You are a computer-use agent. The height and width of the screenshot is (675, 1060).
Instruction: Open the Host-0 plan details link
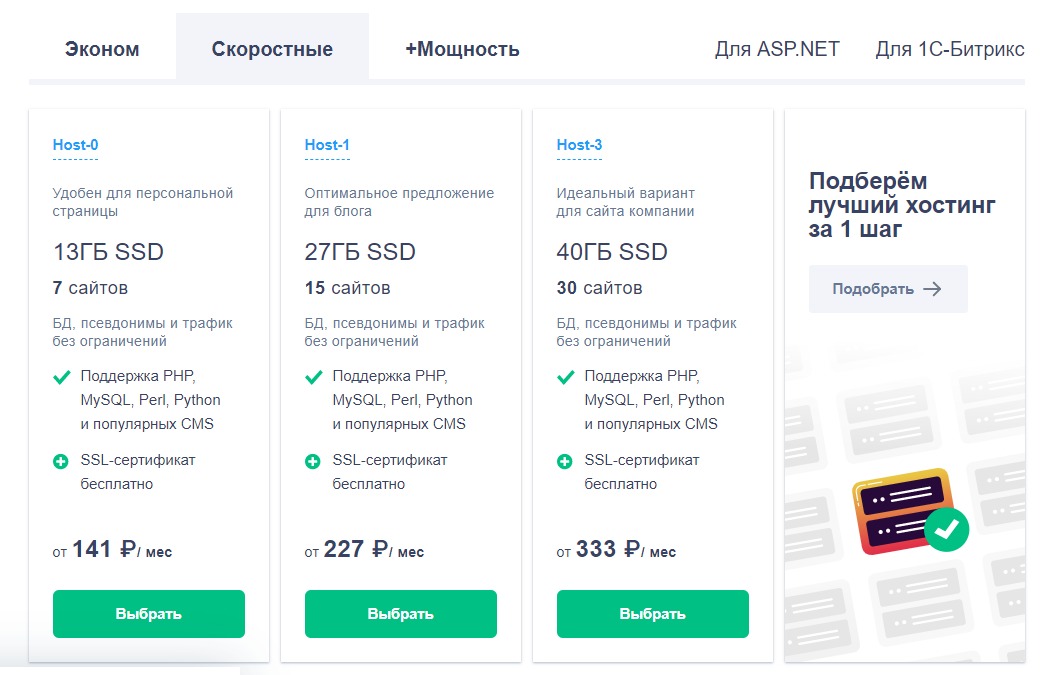pos(76,145)
